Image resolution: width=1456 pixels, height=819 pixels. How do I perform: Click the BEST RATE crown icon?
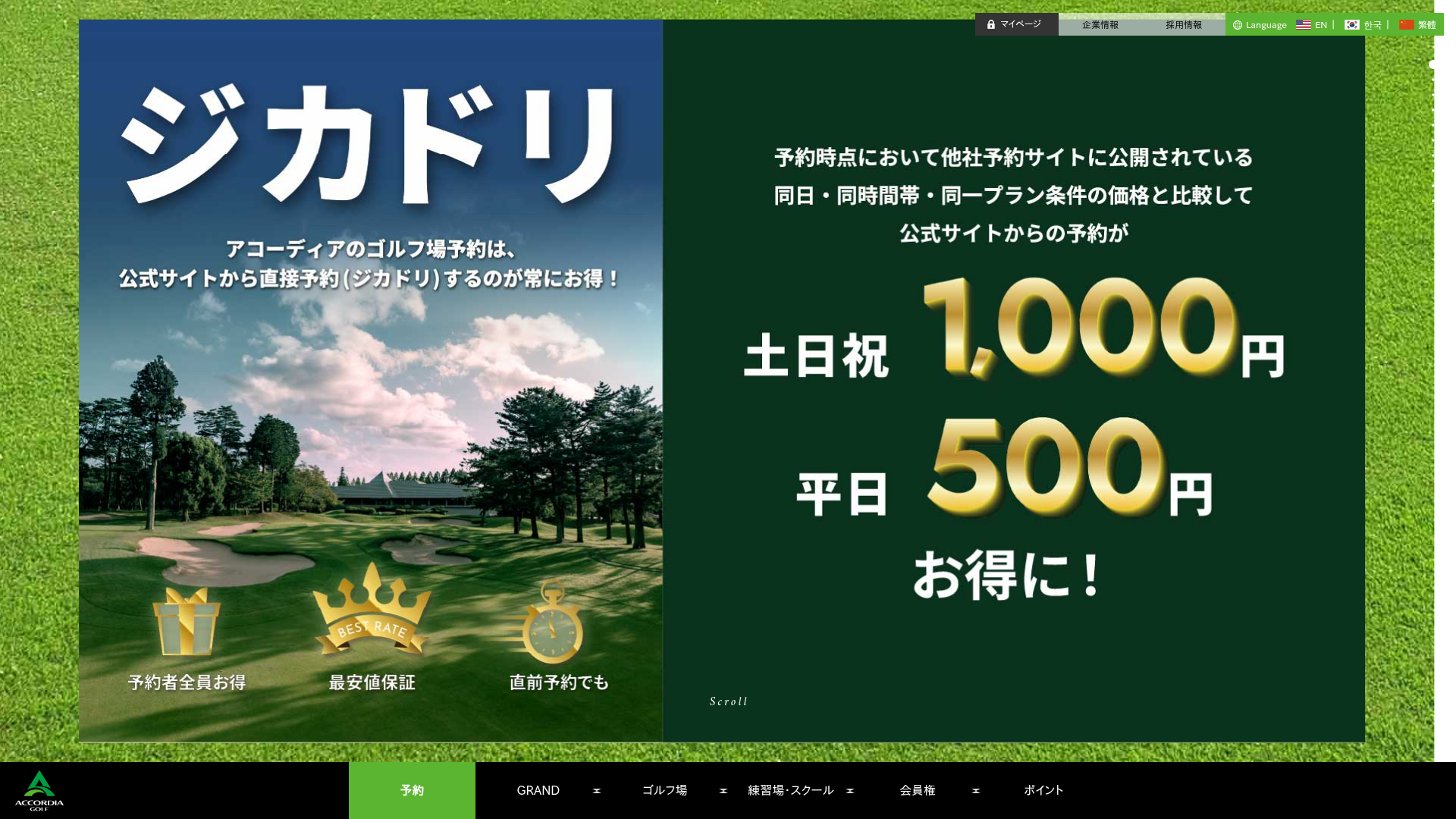click(372, 609)
